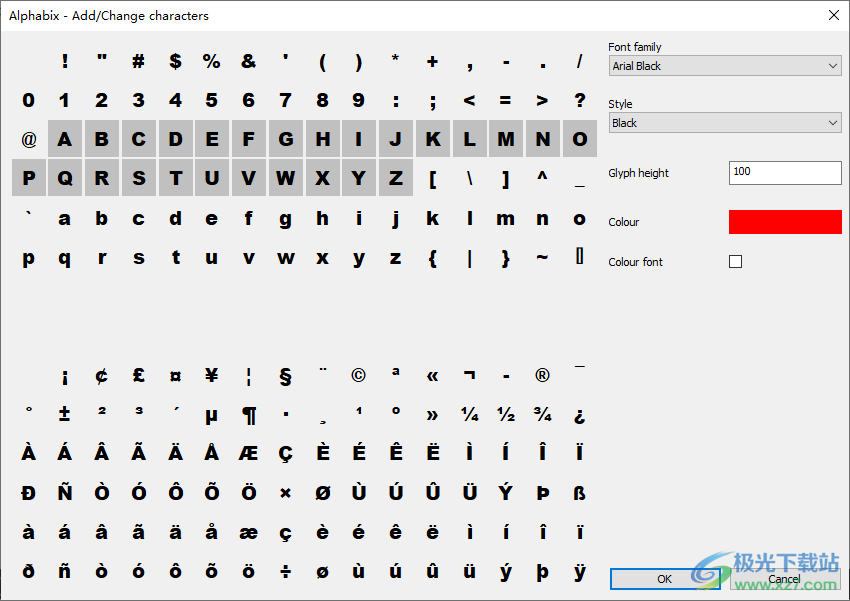
Task: Select the uppercase Eth Ð glyph
Action: (x=29, y=493)
